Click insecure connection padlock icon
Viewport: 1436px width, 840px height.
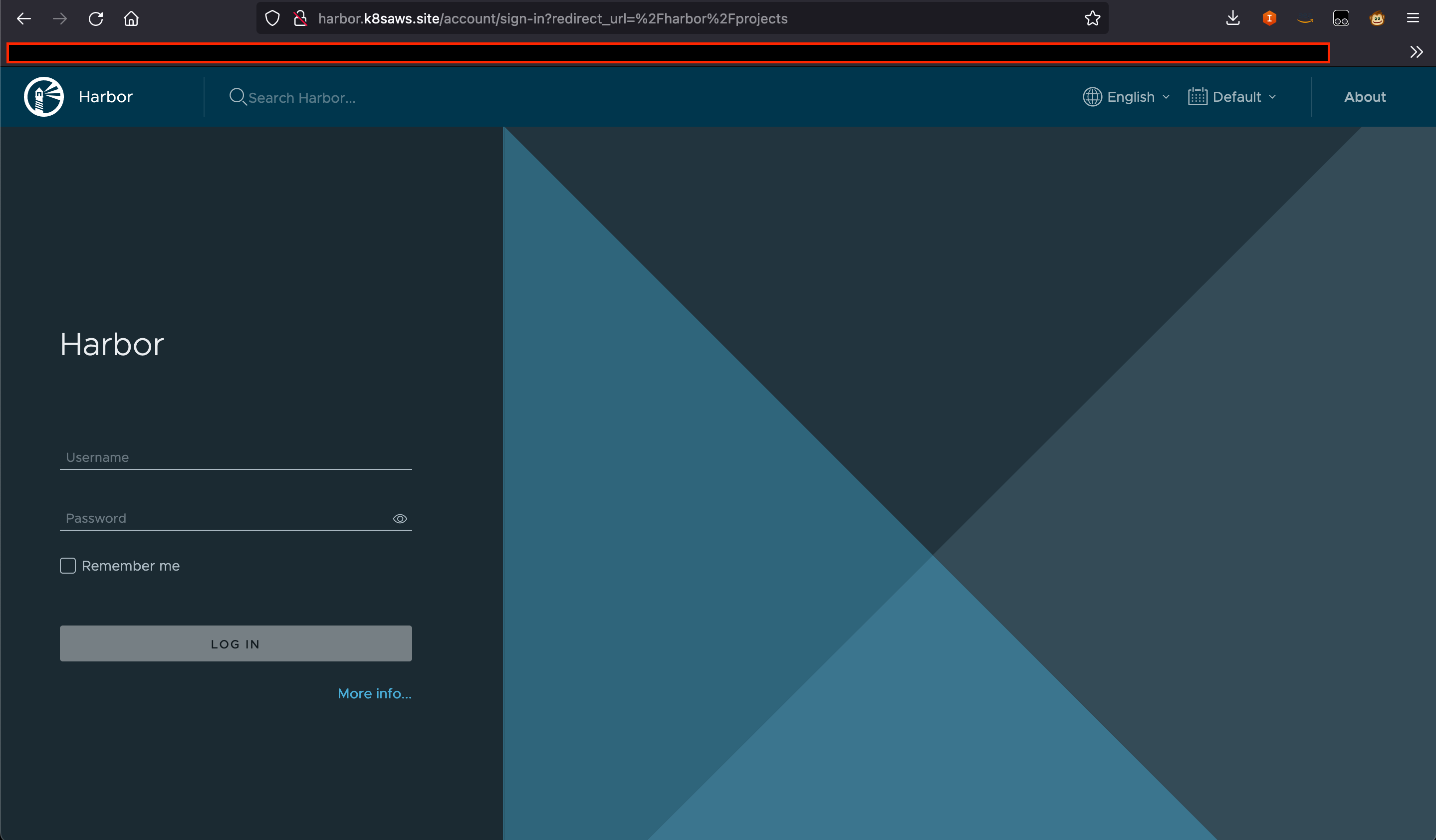click(300, 19)
